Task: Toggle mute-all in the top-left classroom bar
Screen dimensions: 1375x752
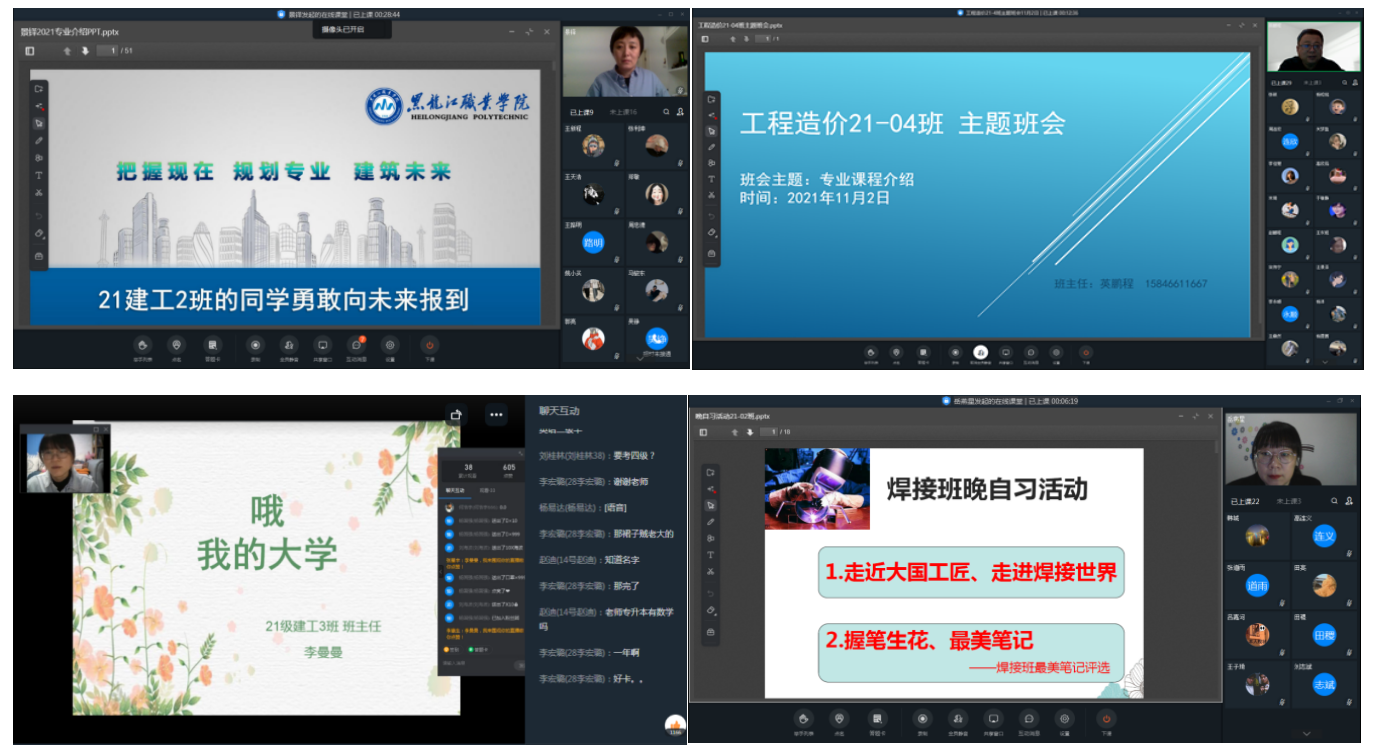Action: pyautogui.click(x=288, y=343)
